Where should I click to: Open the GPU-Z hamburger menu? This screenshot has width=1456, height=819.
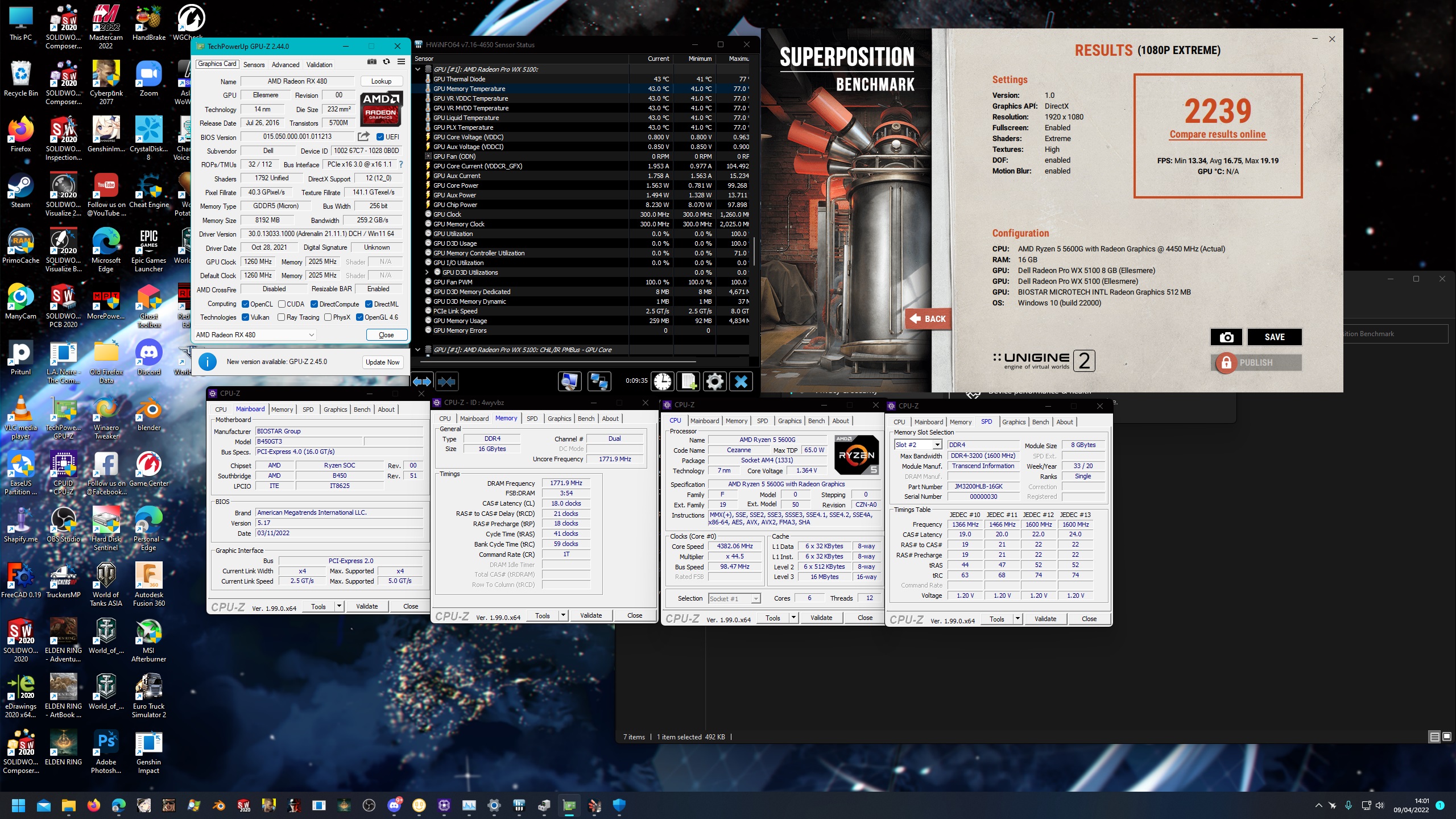tap(401, 62)
